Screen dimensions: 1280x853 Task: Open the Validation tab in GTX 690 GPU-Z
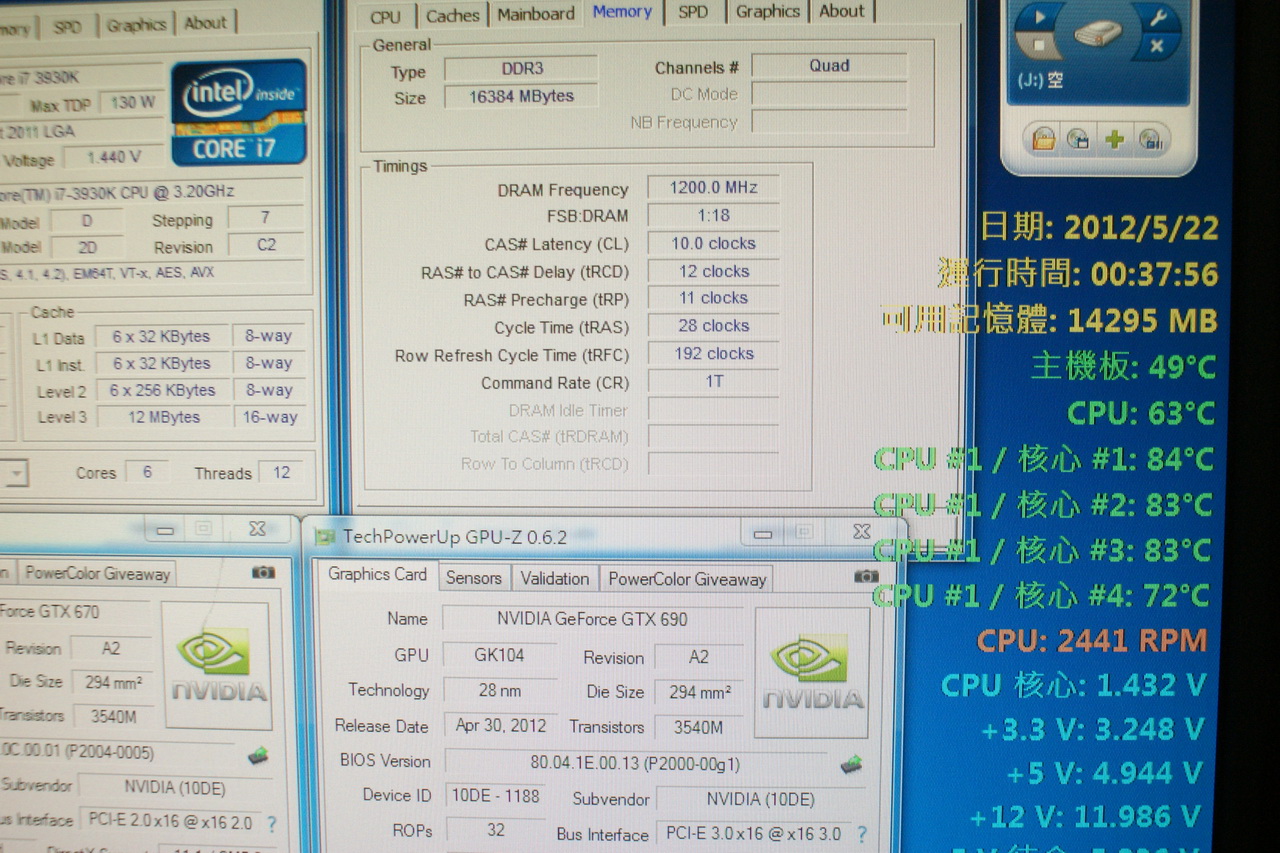click(555, 578)
